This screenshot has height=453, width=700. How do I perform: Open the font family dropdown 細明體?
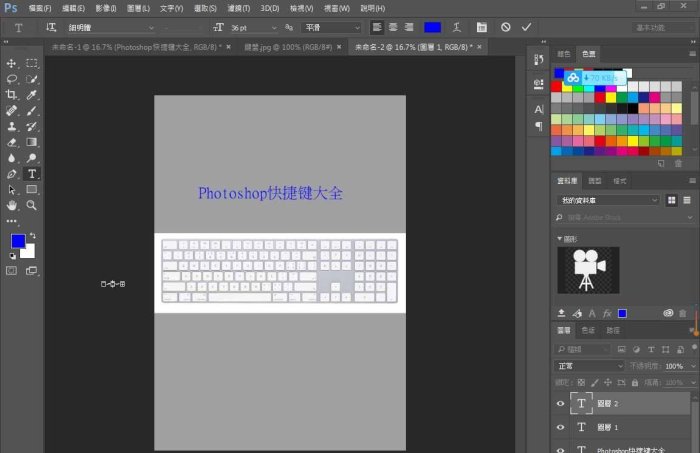pyautogui.click(x=110, y=27)
